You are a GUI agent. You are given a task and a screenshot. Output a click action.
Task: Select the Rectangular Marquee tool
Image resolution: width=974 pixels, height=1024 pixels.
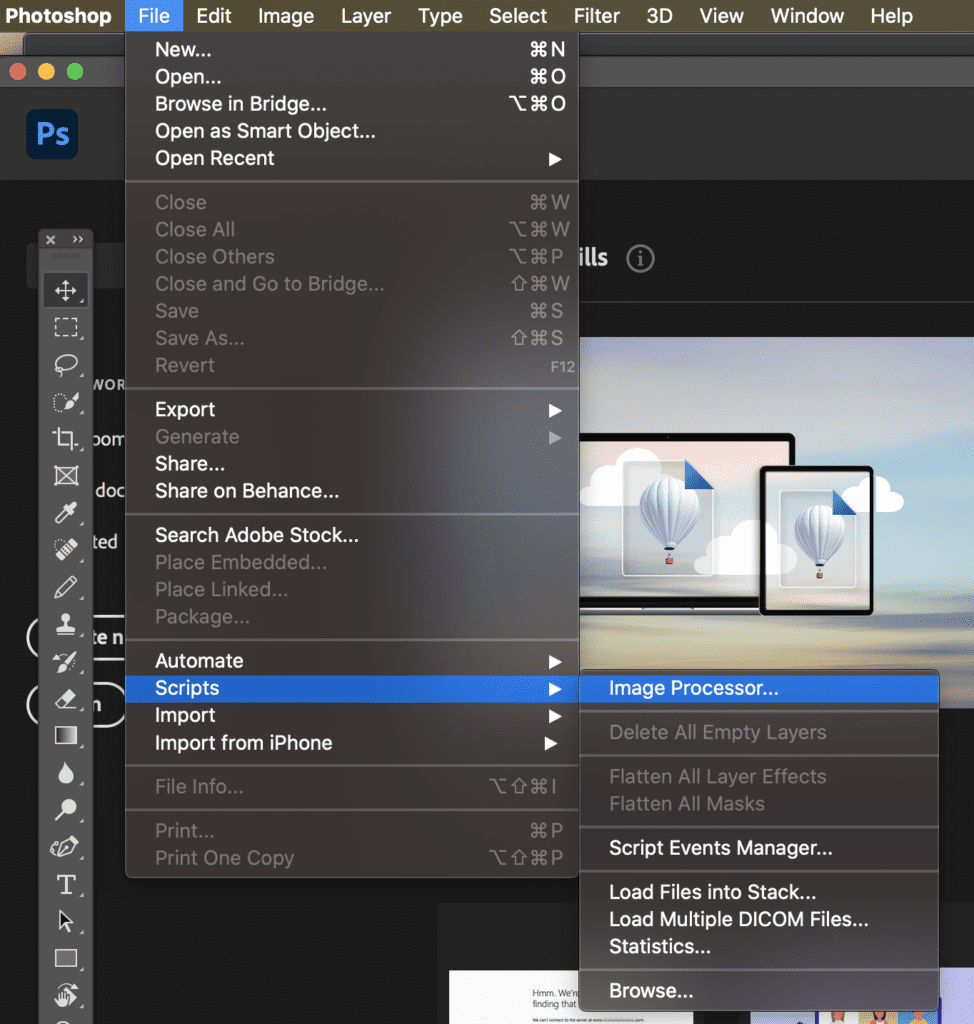(x=65, y=327)
